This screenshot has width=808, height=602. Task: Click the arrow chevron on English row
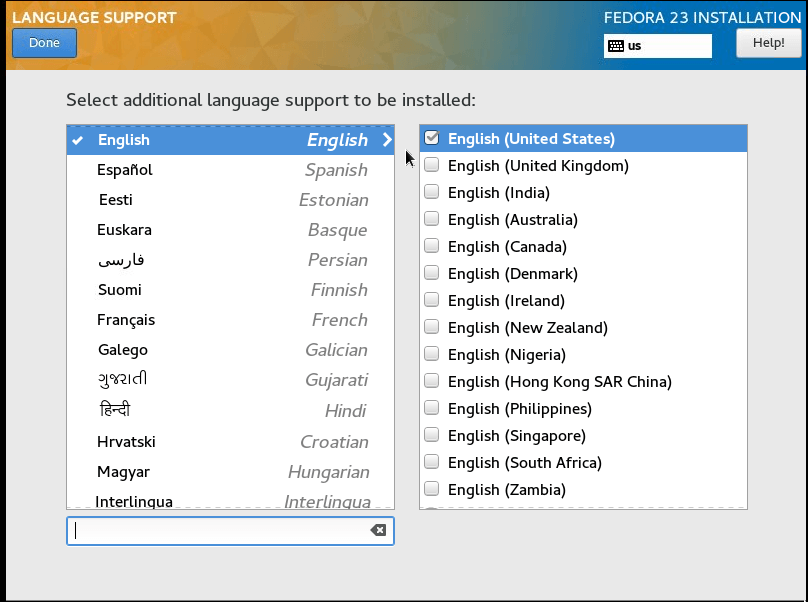click(386, 140)
